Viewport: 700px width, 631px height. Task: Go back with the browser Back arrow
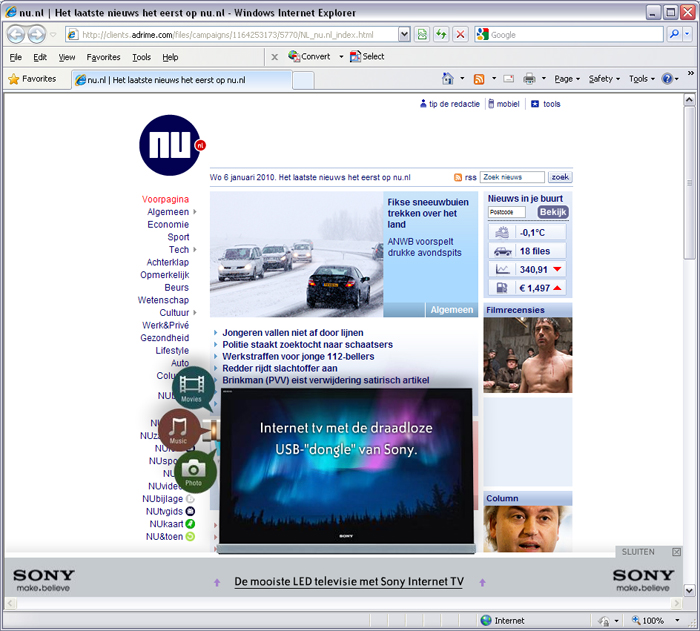pyautogui.click(x=16, y=34)
